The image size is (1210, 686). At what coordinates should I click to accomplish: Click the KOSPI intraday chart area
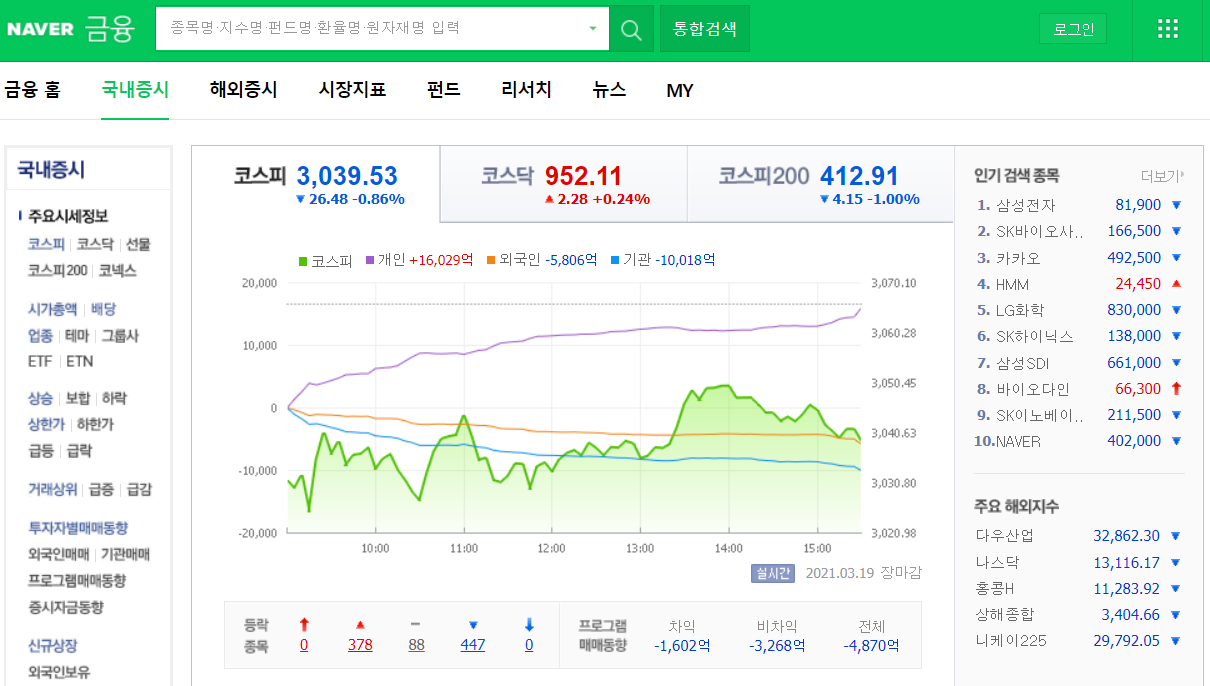coord(574,408)
